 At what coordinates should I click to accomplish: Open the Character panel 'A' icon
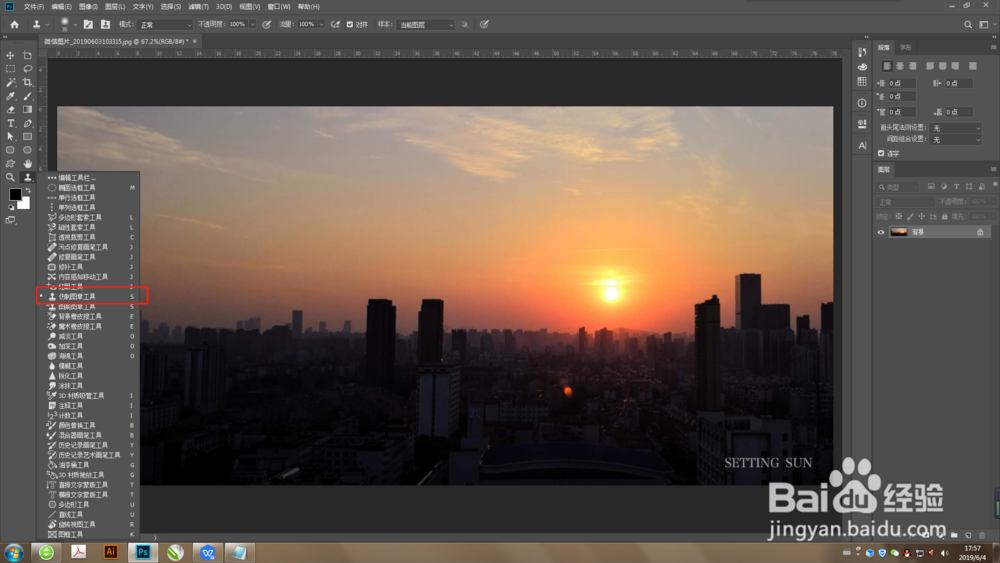pyautogui.click(x=862, y=145)
